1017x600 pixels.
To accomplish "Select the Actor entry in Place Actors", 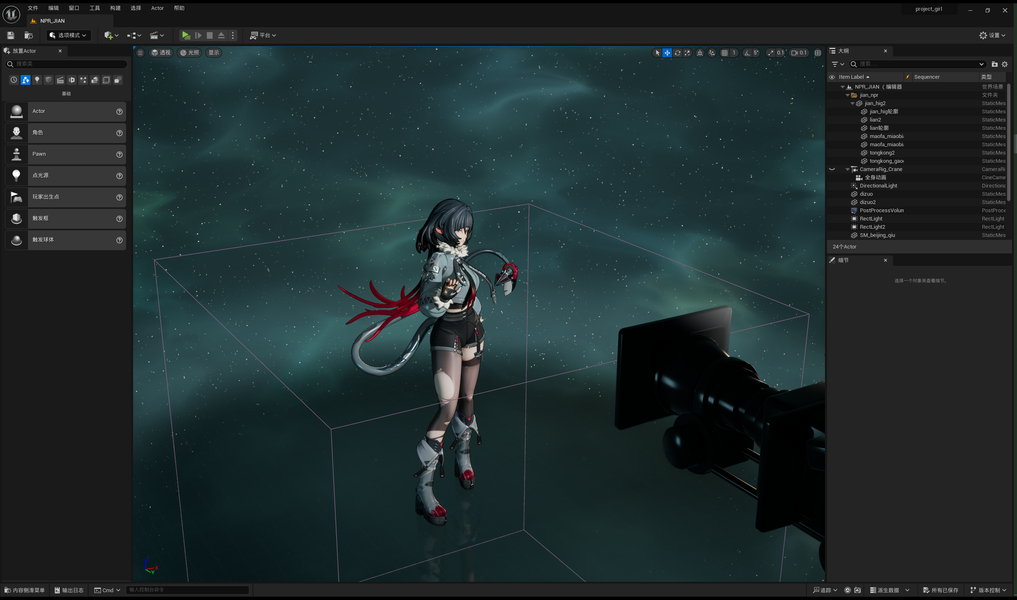I will [x=66, y=112].
